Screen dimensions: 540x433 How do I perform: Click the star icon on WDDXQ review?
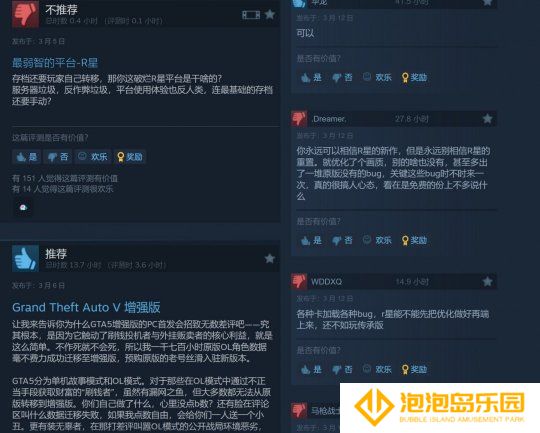pyautogui.click(x=487, y=281)
